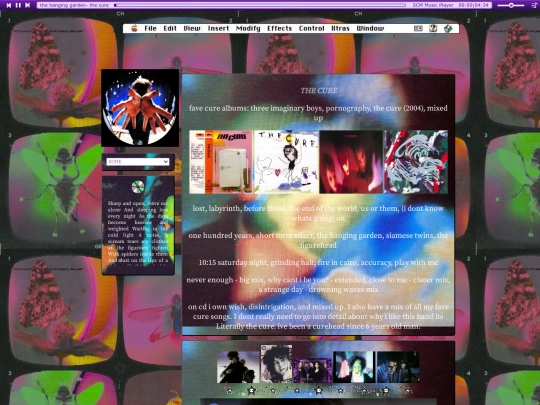This screenshot has width=540, height=405.
Task: Open the Edit menu
Action: click(170, 28)
